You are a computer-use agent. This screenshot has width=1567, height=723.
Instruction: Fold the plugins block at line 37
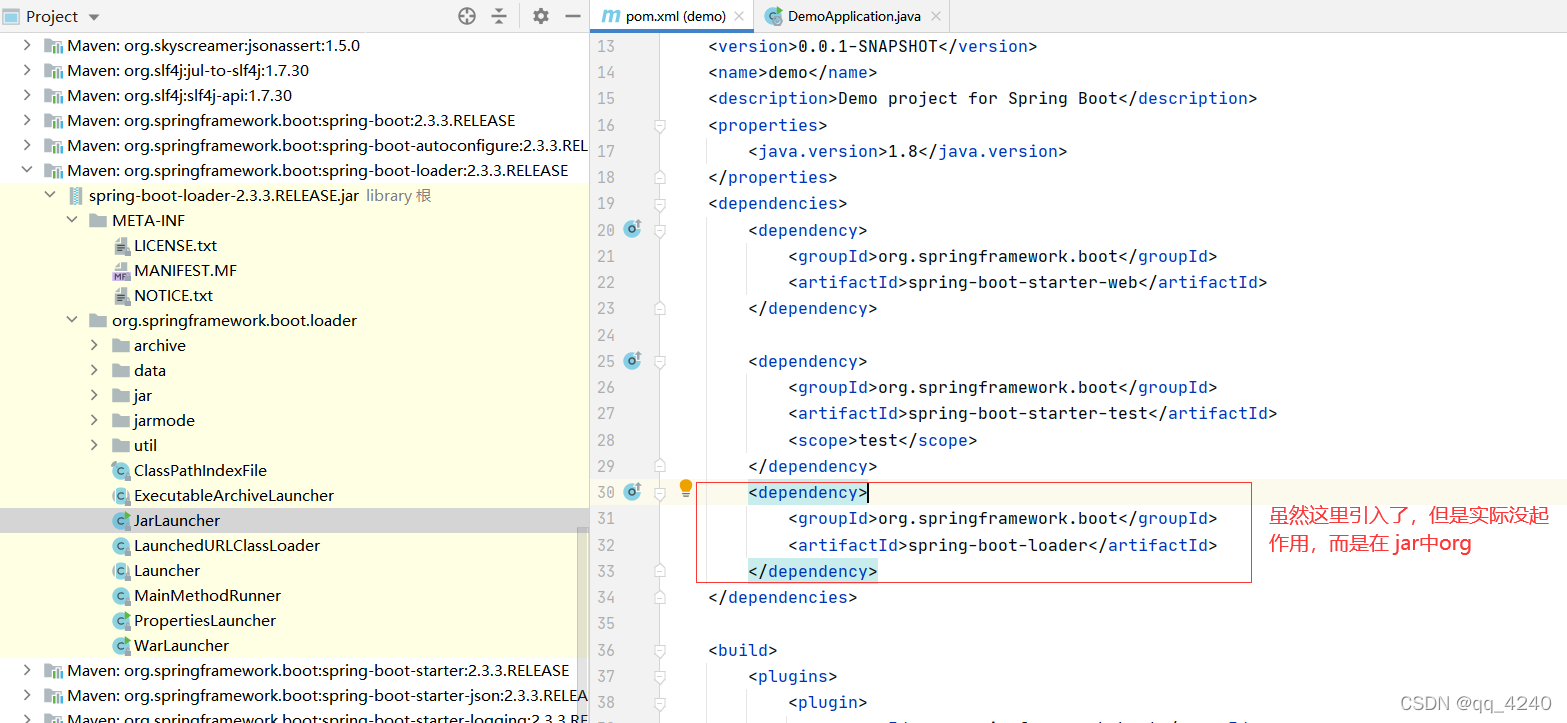tap(660, 676)
